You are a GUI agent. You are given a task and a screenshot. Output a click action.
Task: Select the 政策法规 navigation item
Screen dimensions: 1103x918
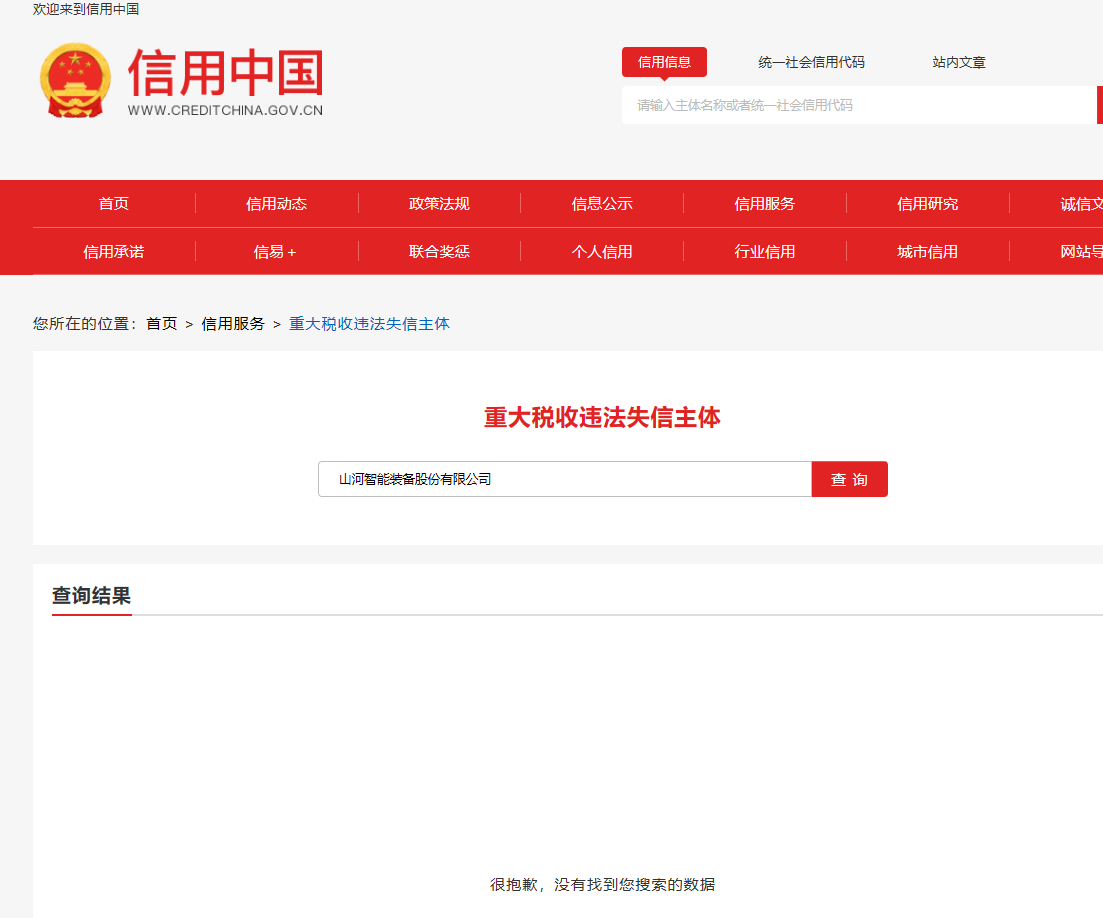coord(439,203)
